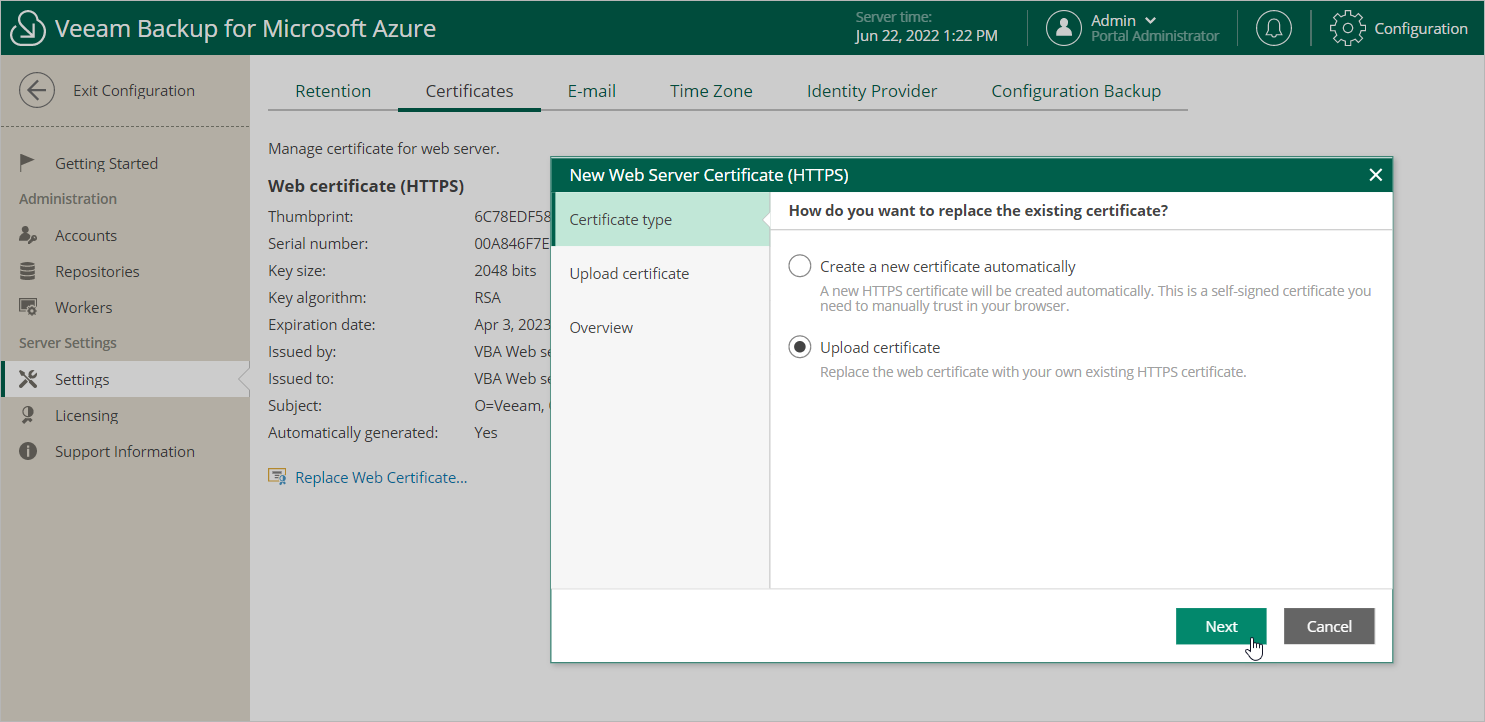Click the Workers icon in sidebar

[28, 308]
